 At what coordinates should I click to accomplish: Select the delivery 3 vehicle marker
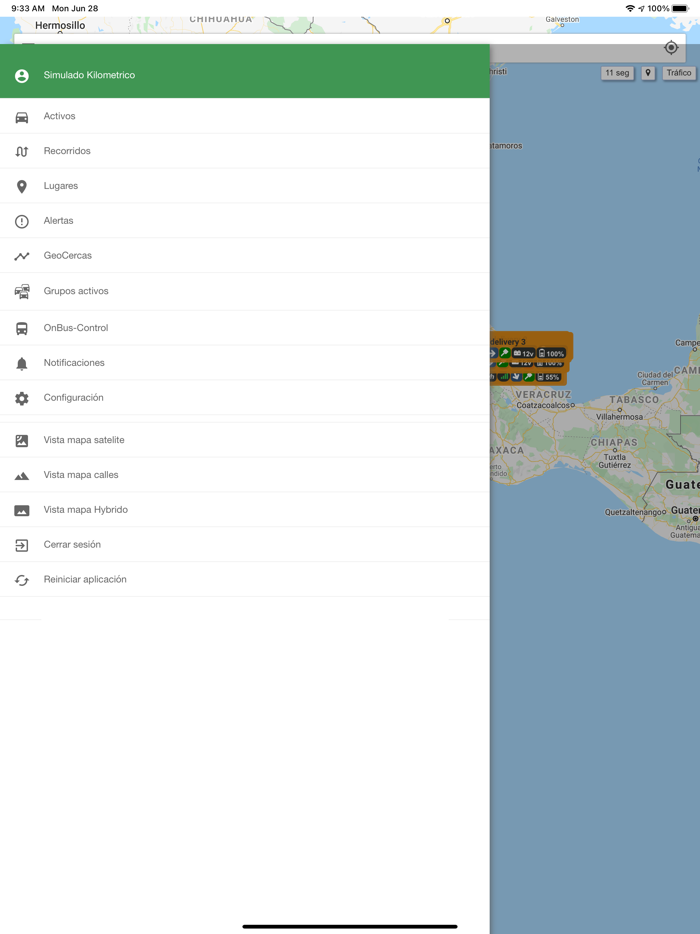coord(530,347)
